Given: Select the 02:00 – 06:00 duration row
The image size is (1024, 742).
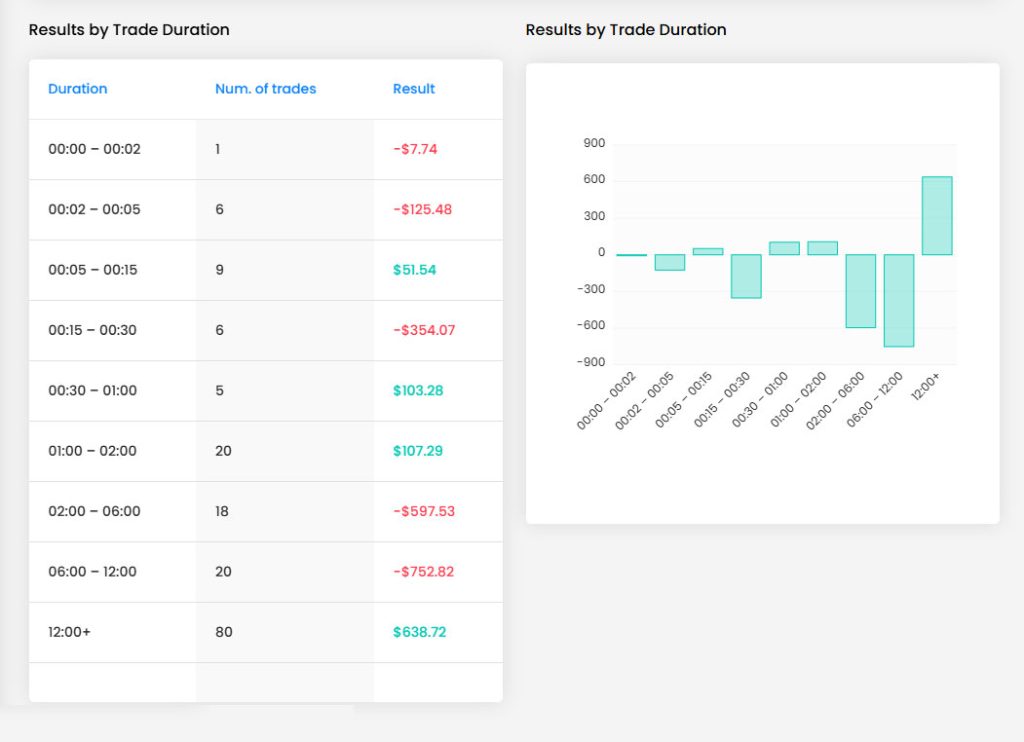Looking at the screenshot, I should click(x=266, y=511).
